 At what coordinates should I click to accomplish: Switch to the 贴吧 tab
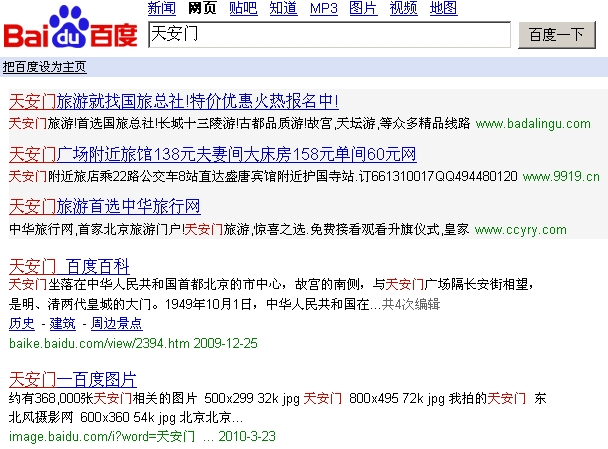[x=243, y=8]
